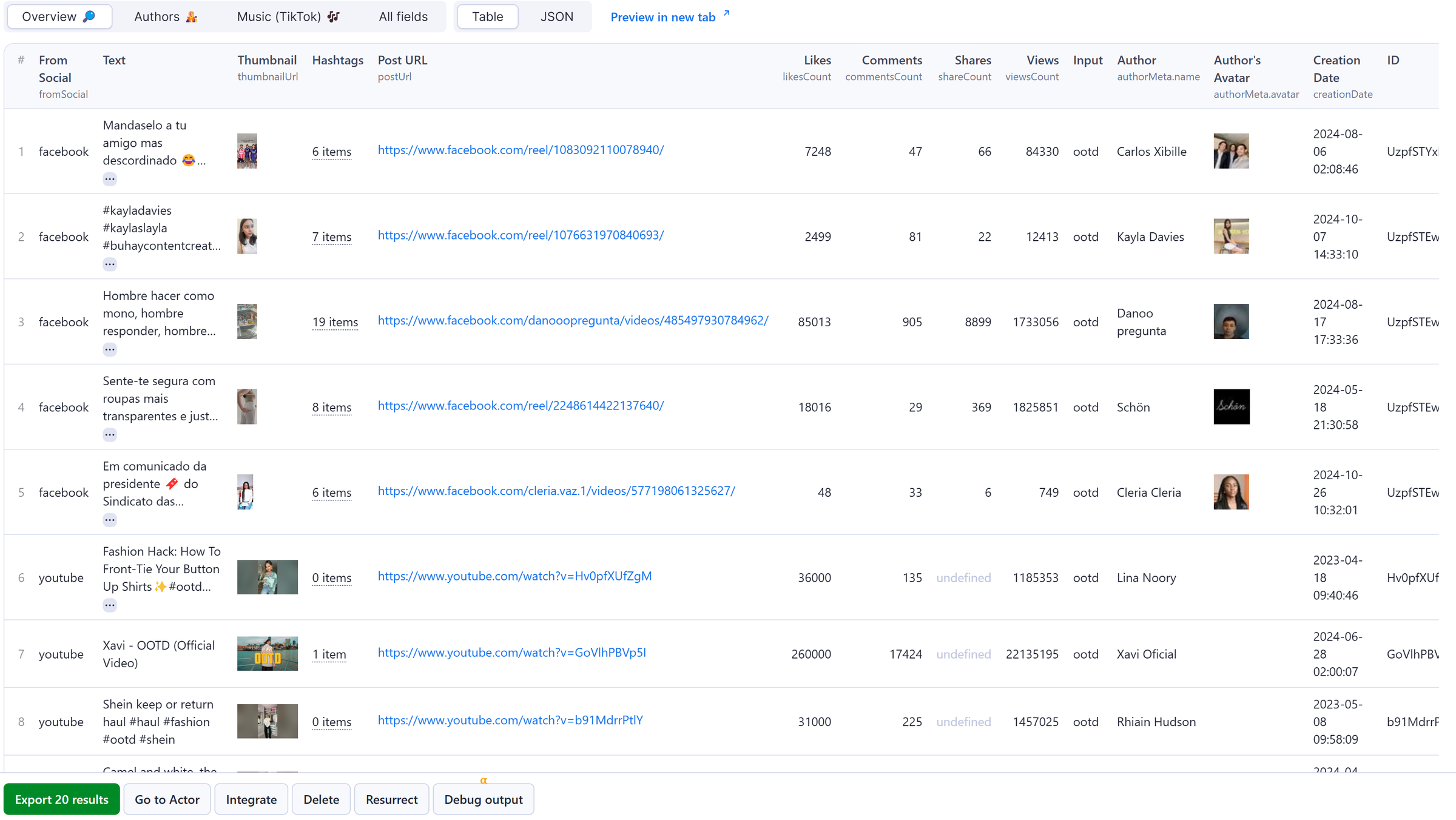Toggle view to JSON format
The image size is (1456, 820).
pyautogui.click(x=556, y=17)
